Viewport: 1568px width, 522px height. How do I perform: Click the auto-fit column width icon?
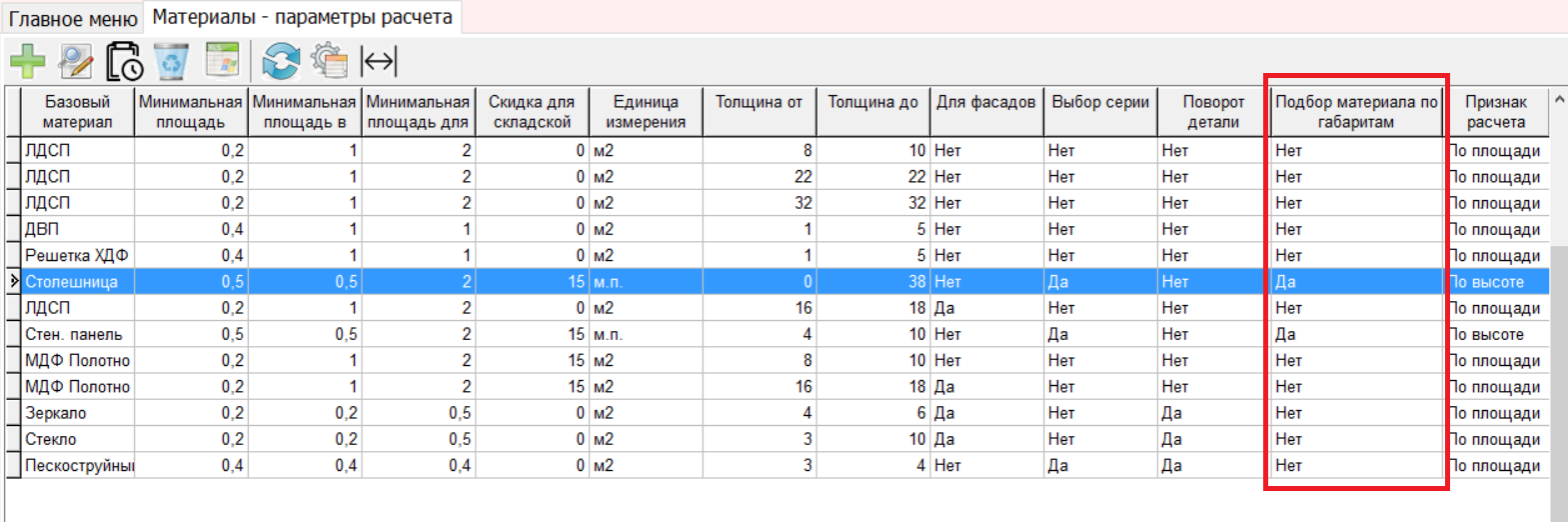point(379,62)
